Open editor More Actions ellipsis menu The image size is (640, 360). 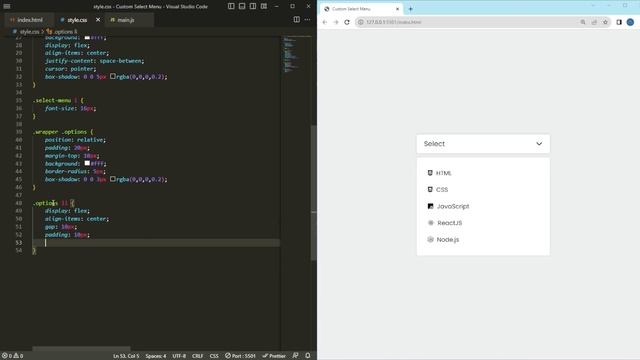307,20
